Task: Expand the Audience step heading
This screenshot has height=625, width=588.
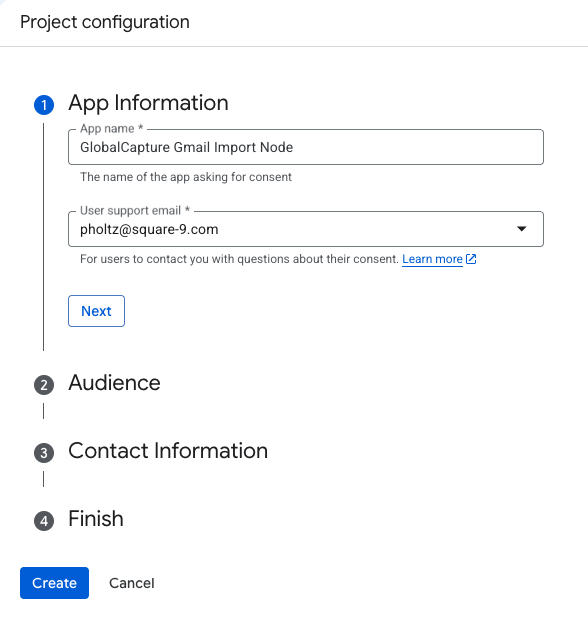Action: [x=114, y=383]
